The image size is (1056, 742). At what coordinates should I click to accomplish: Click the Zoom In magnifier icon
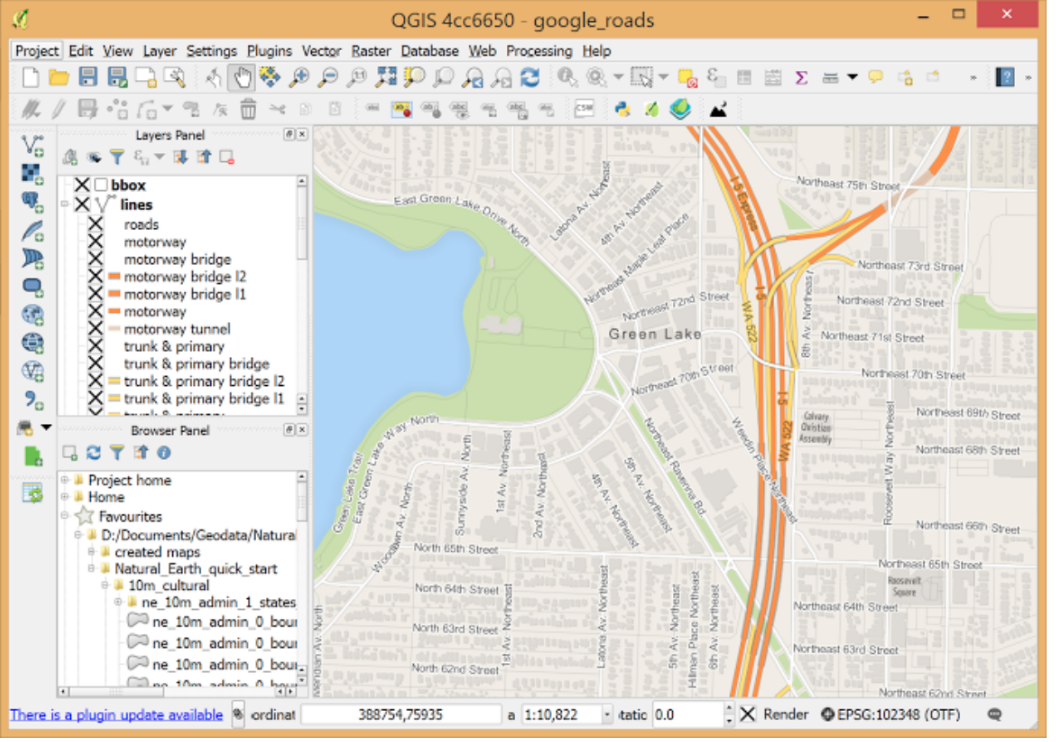[298, 77]
